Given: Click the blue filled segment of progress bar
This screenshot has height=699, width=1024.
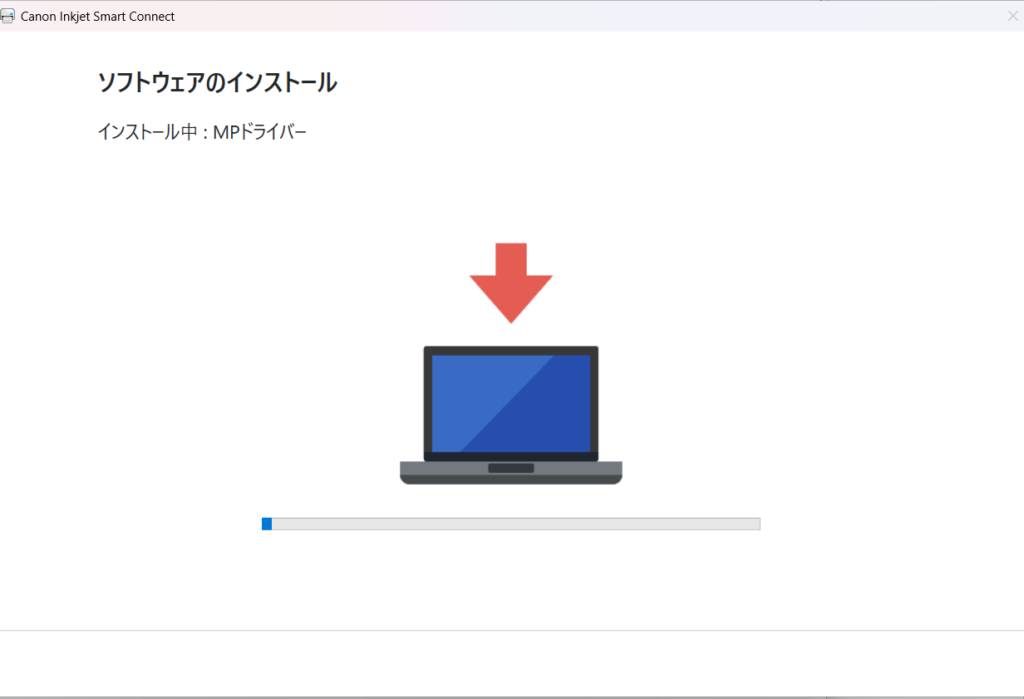Looking at the screenshot, I should tap(266, 524).
